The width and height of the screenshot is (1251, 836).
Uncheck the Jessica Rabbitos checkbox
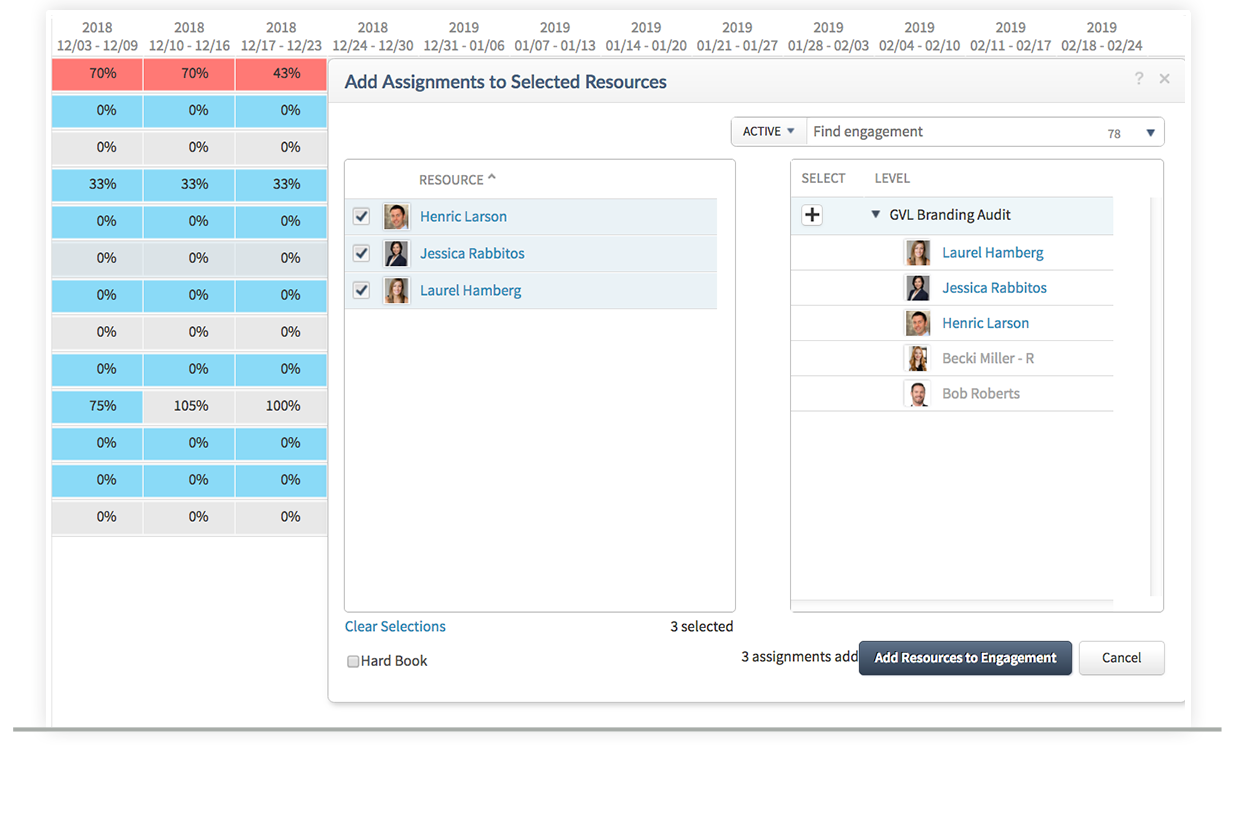tap(362, 254)
